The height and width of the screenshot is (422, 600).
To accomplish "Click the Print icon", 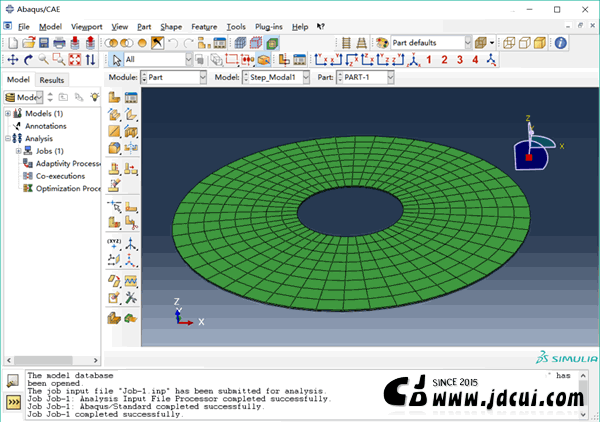I will (x=59, y=43).
